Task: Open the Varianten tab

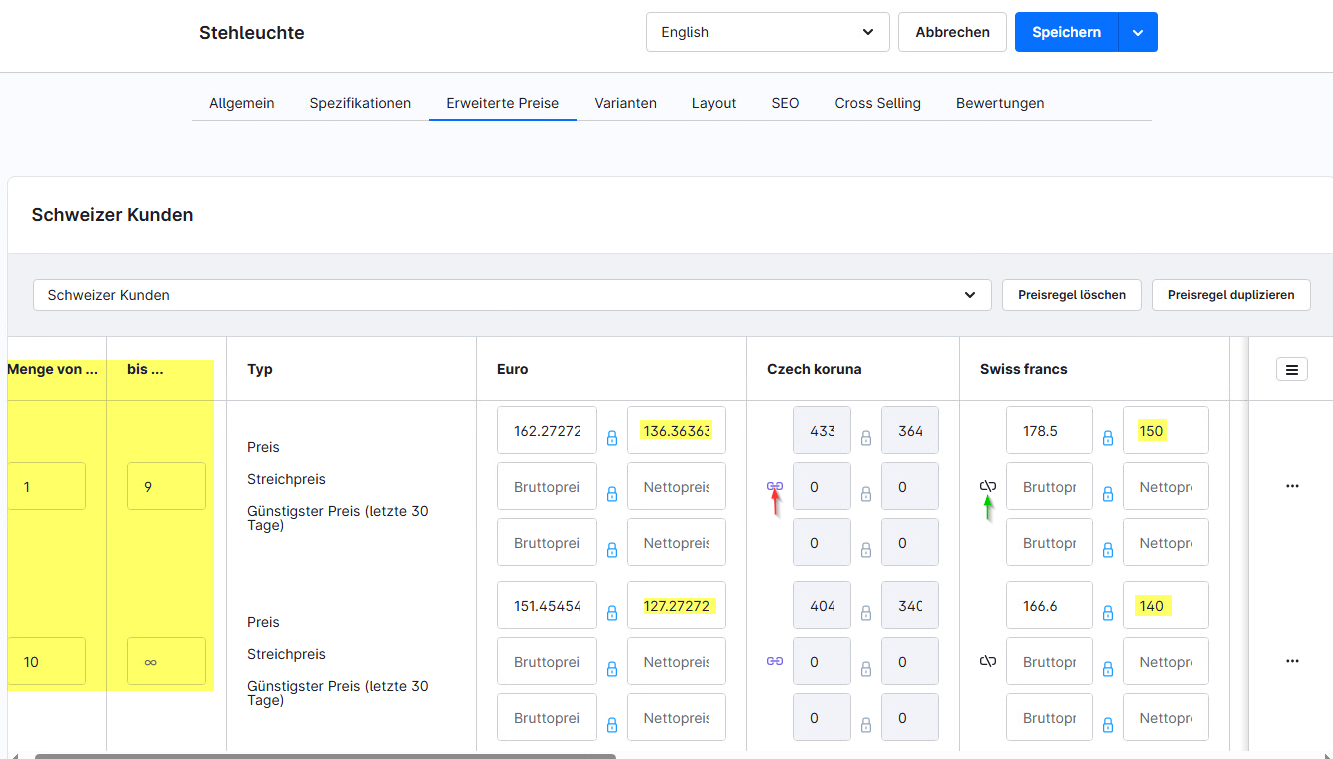Action: (x=626, y=103)
